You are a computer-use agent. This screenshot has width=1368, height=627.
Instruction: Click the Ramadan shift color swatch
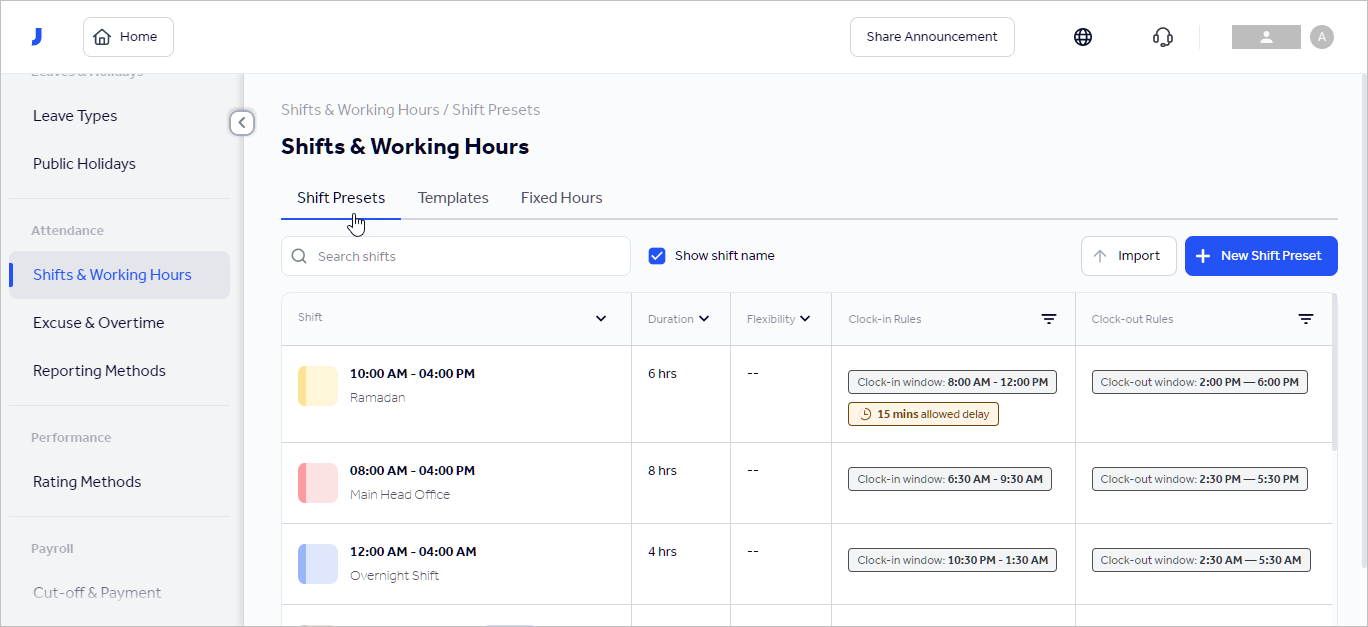(x=317, y=385)
